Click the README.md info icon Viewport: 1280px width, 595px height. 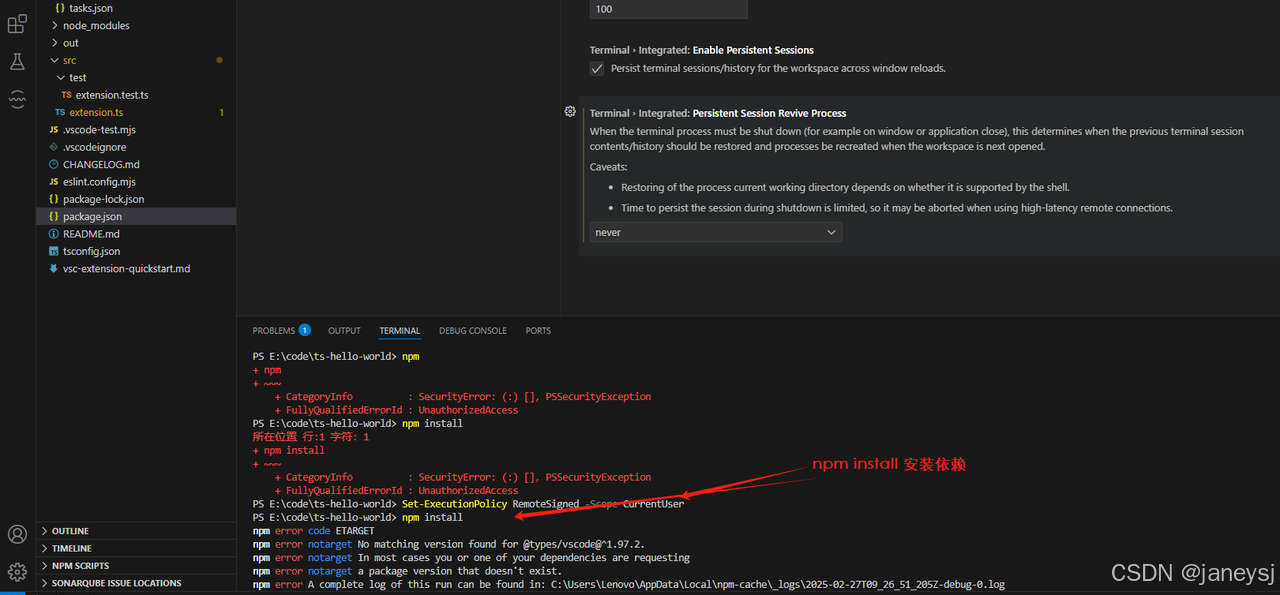pyautogui.click(x=54, y=234)
